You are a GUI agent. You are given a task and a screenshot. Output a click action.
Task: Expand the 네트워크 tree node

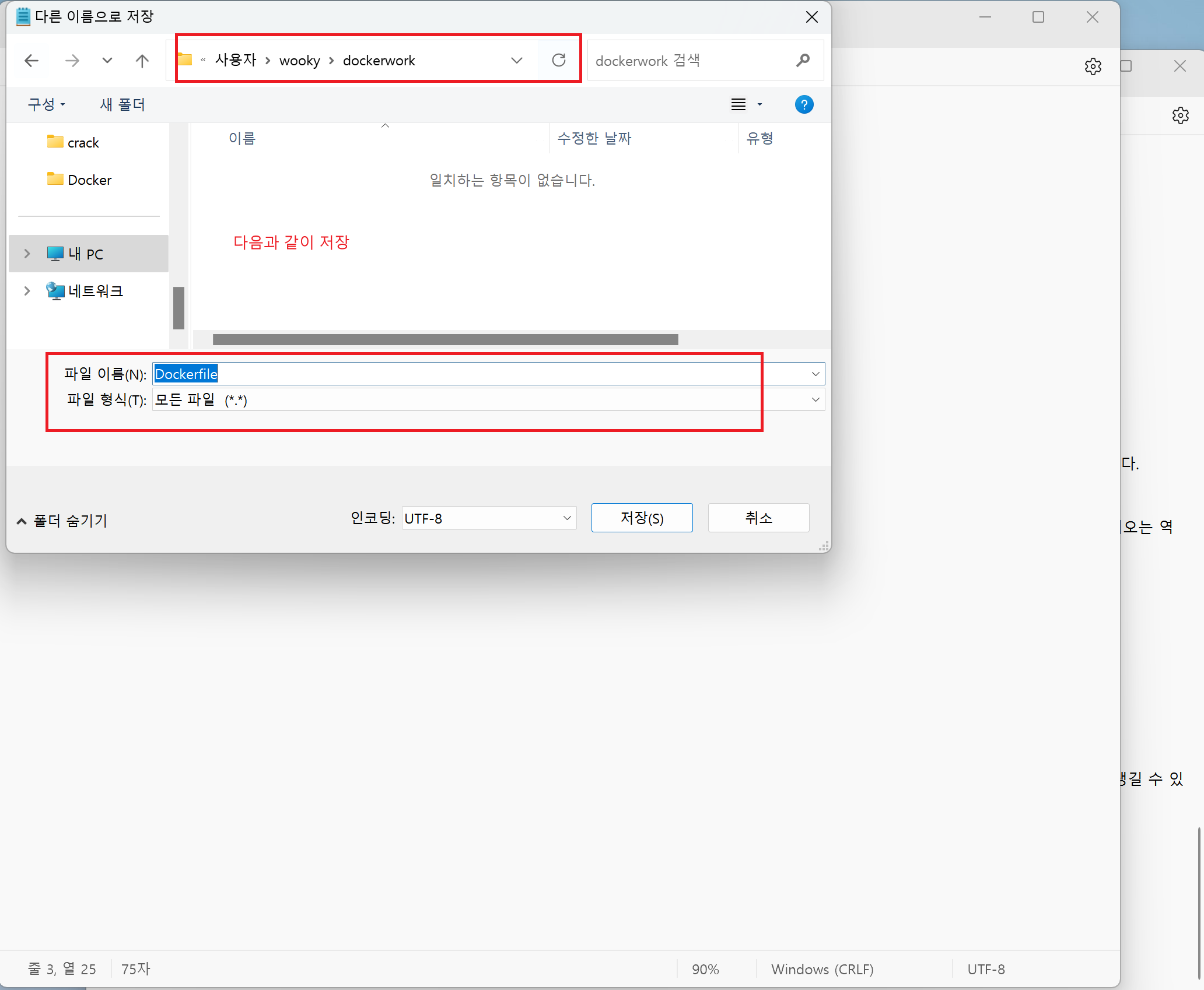27,291
